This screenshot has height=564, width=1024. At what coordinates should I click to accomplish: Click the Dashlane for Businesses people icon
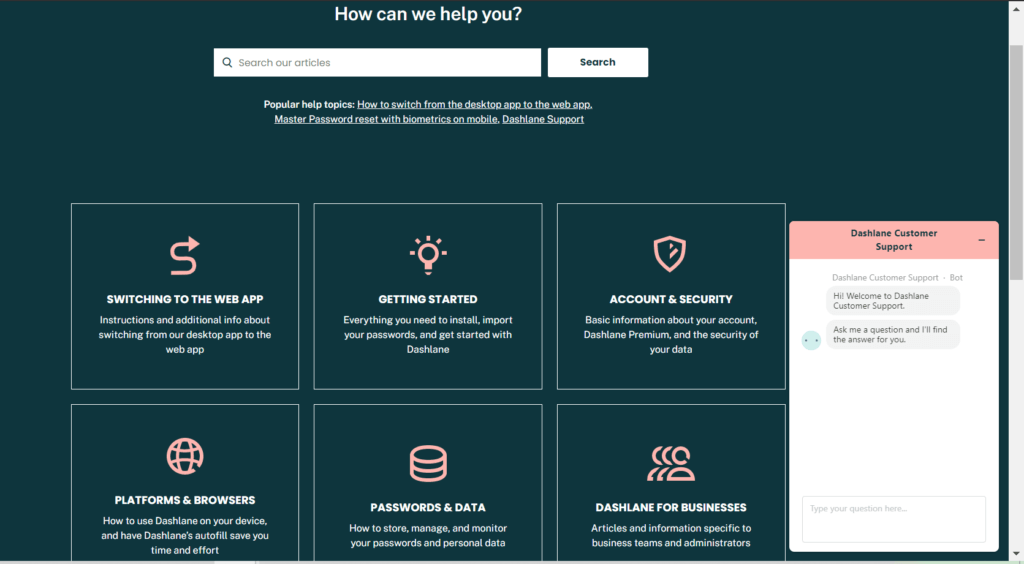point(671,463)
